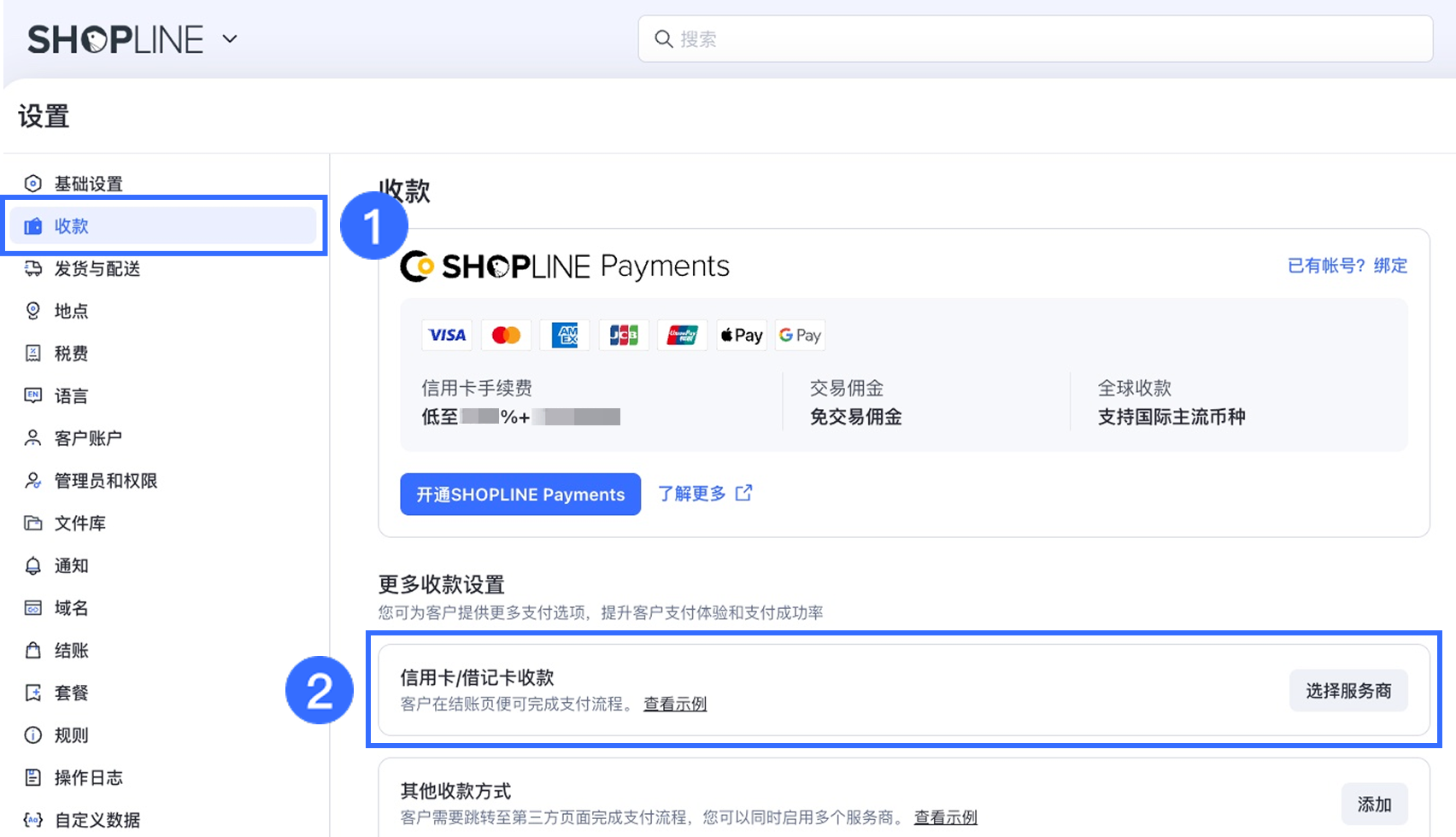Click 查看示例 under 信用卡/借记卡收款
Viewport: 1456px width, 837px height.
[x=675, y=704]
